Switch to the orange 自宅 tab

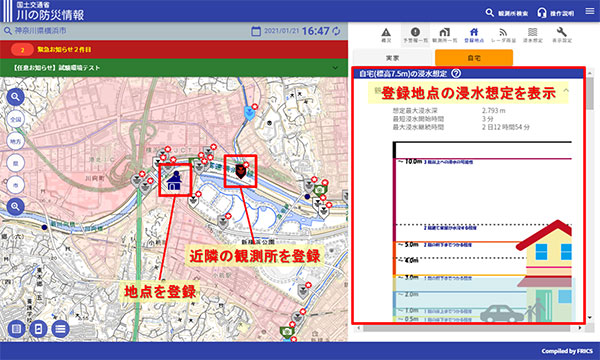(474, 58)
